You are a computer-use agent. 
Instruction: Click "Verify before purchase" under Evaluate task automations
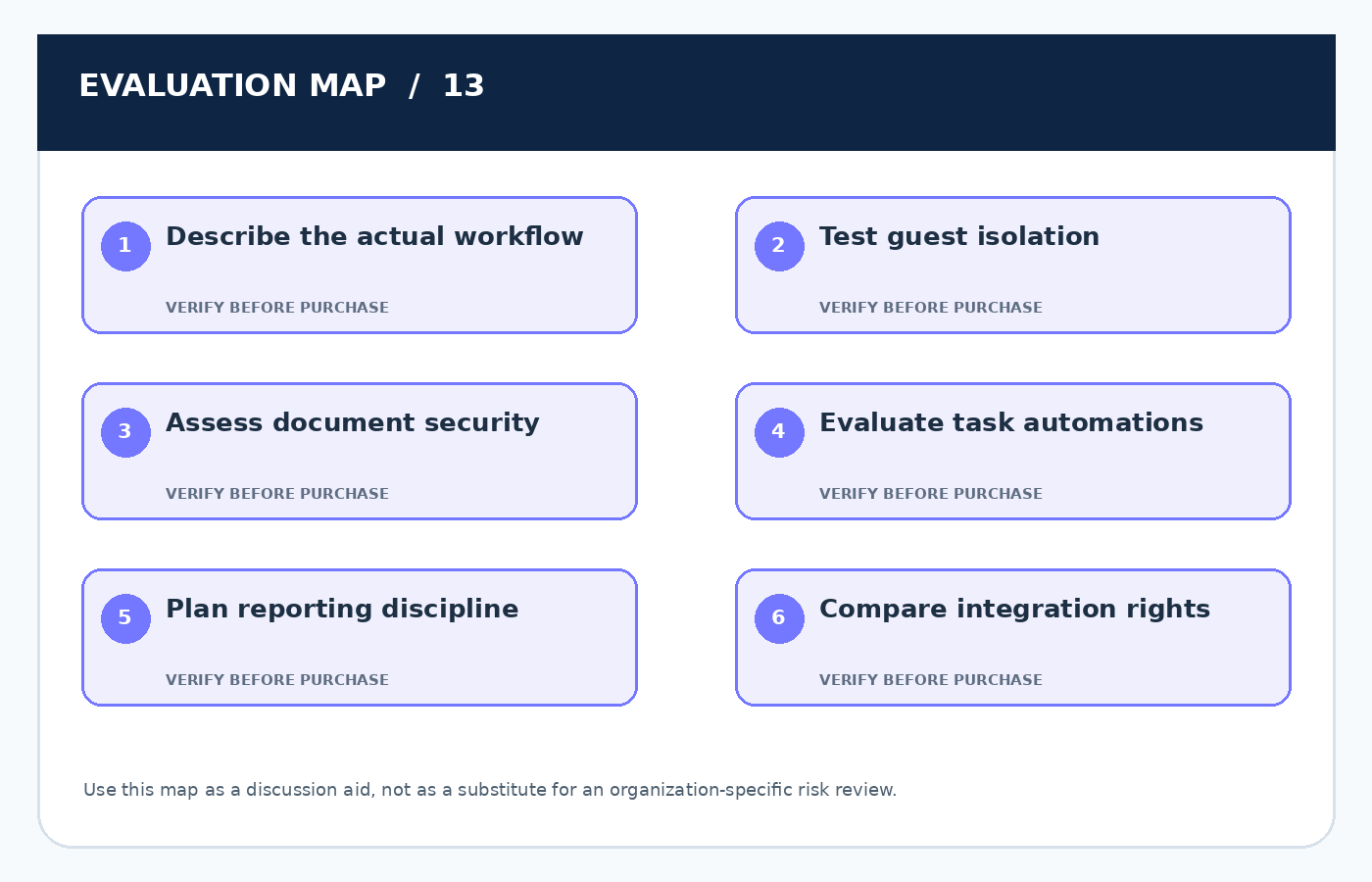coord(931,494)
